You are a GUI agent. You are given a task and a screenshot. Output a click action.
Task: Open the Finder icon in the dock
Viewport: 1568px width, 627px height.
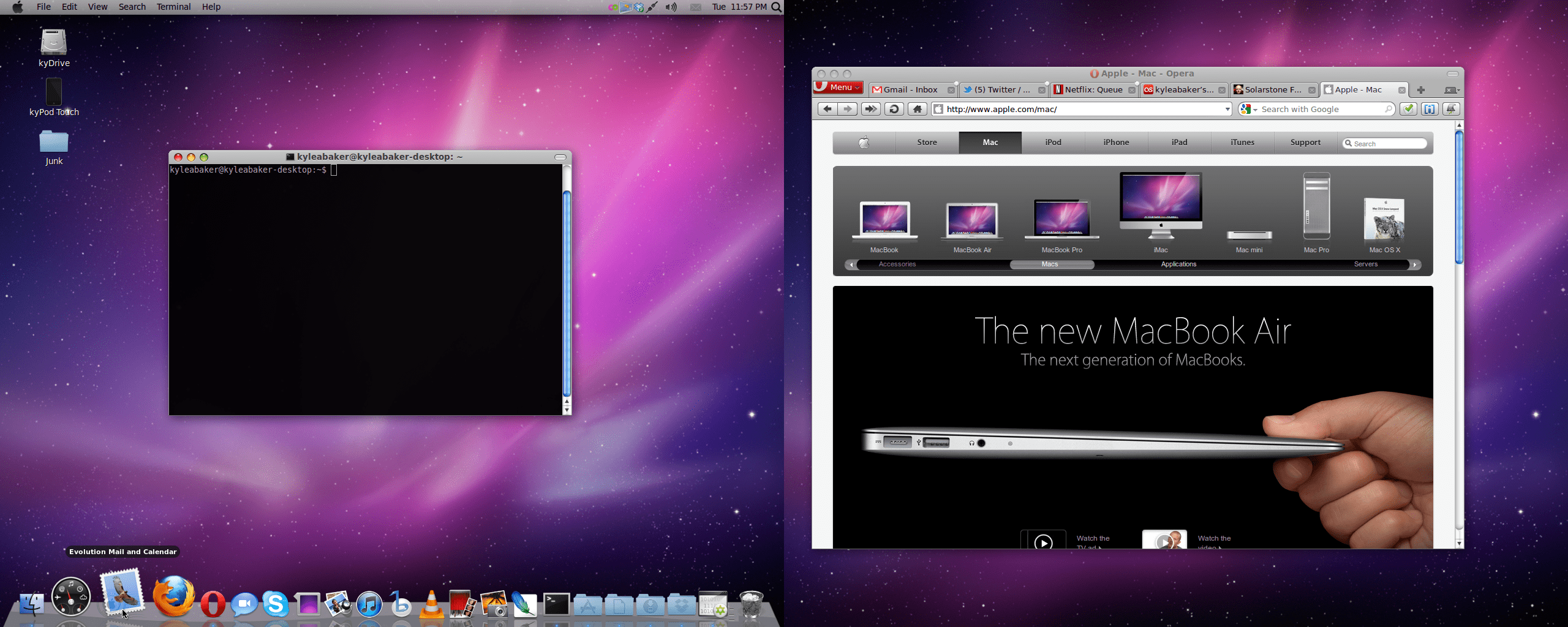pos(31,604)
